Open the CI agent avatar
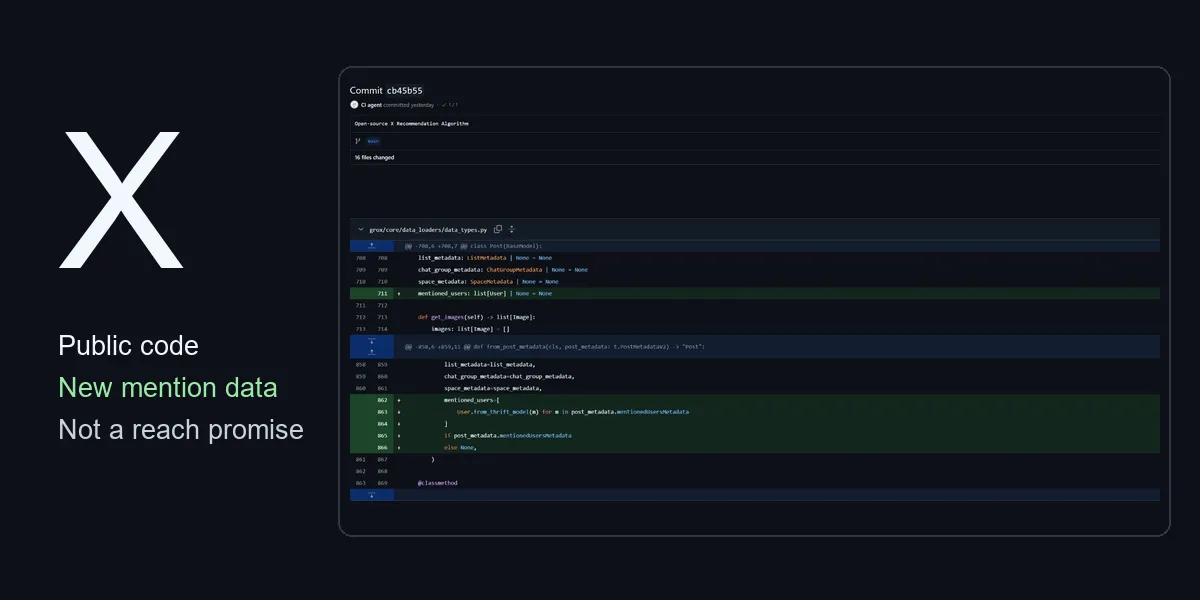Screen dimensions: 1200x600 (x=354, y=104)
